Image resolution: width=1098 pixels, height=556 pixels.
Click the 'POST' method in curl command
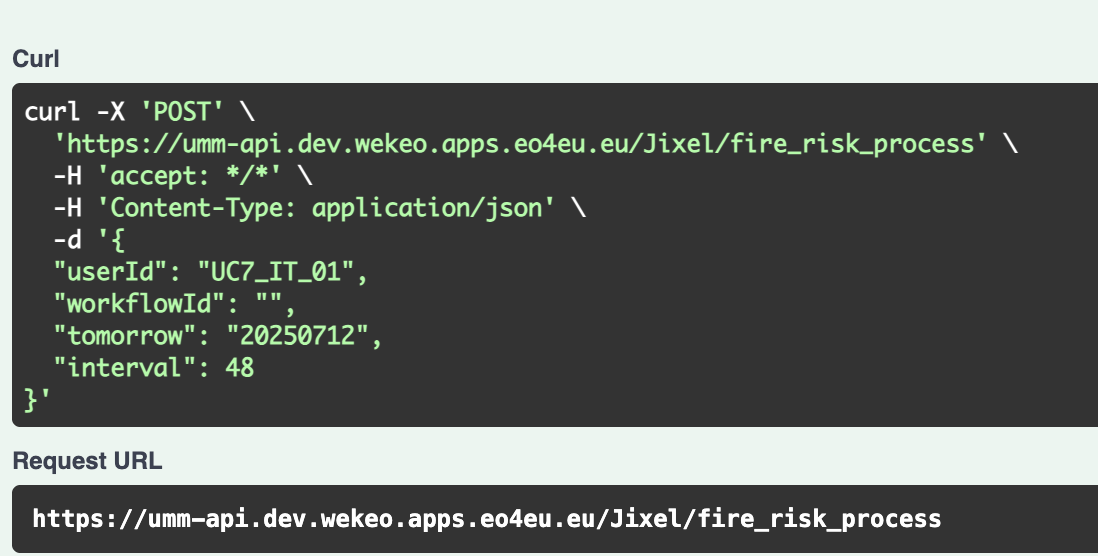[182, 111]
